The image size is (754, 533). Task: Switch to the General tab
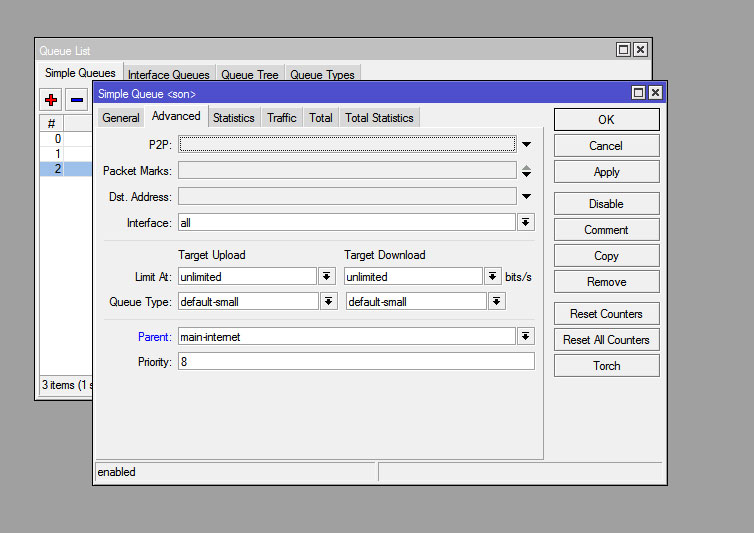pyautogui.click(x=121, y=118)
